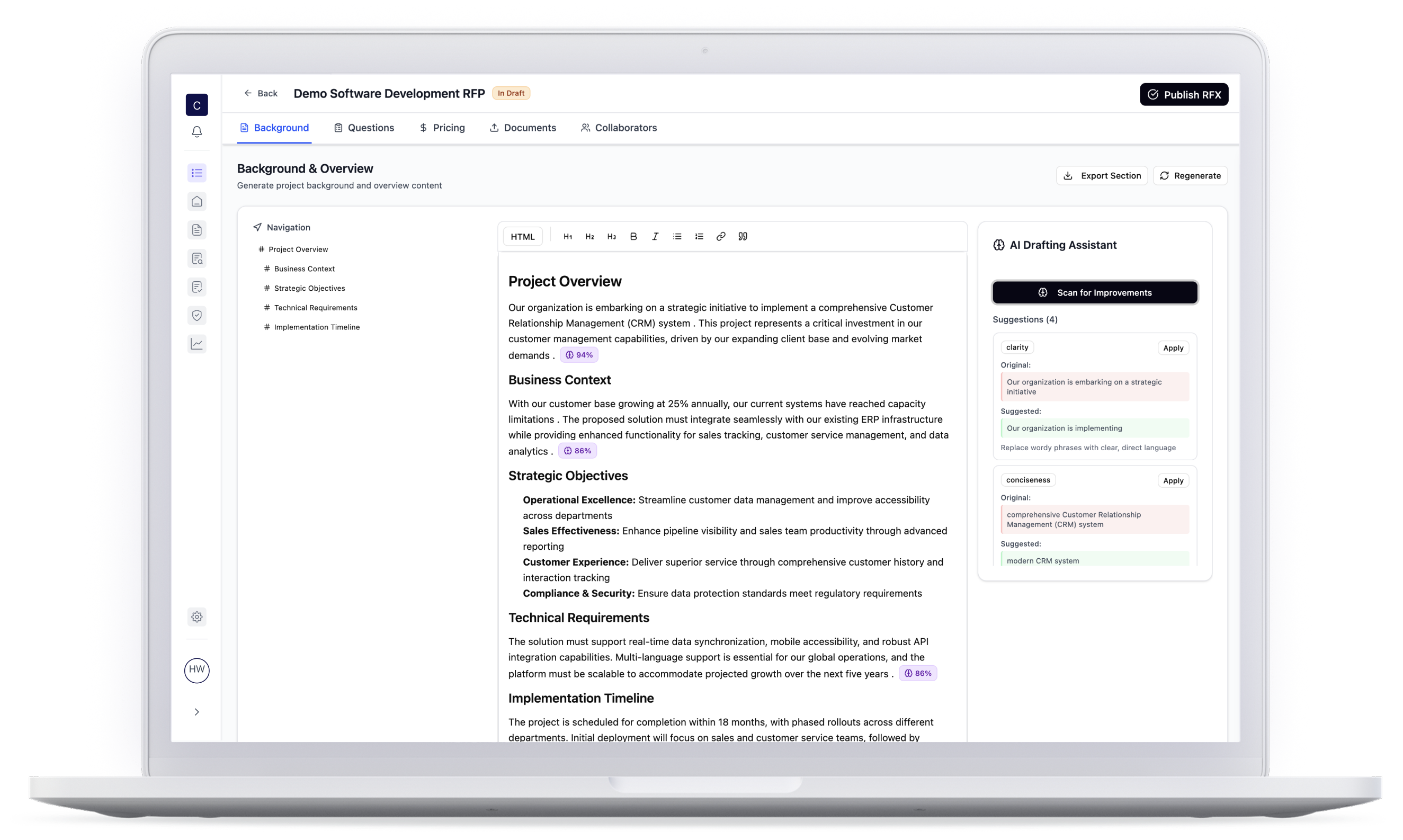Click the shield check sidebar icon
Image resolution: width=1403 pixels, height=840 pixels.
pyautogui.click(x=196, y=315)
